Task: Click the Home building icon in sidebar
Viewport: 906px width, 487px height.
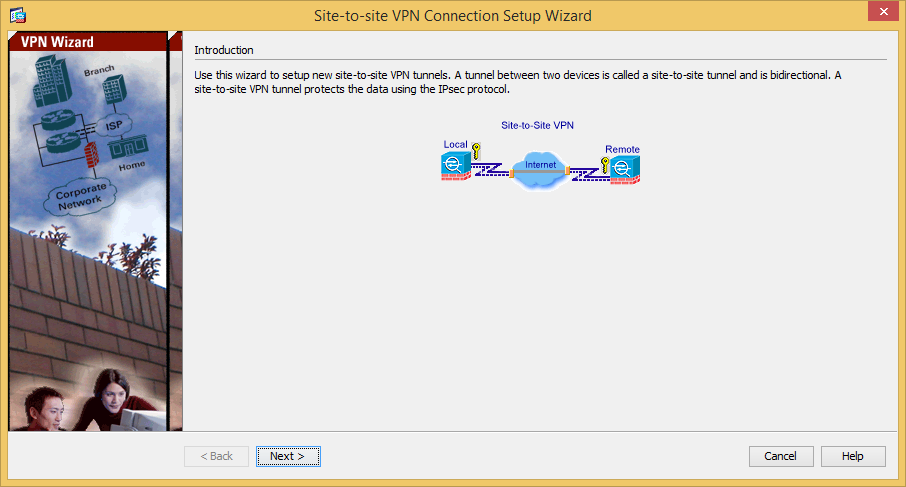Action: (x=128, y=147)
